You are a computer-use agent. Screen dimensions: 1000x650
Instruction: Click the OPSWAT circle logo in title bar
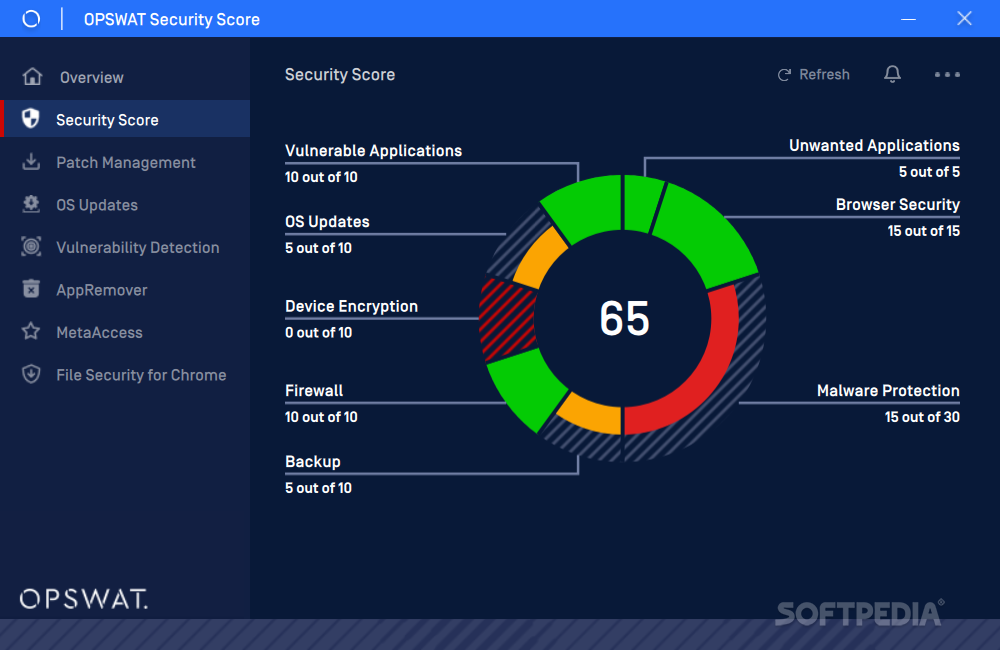tap(31, 19)
